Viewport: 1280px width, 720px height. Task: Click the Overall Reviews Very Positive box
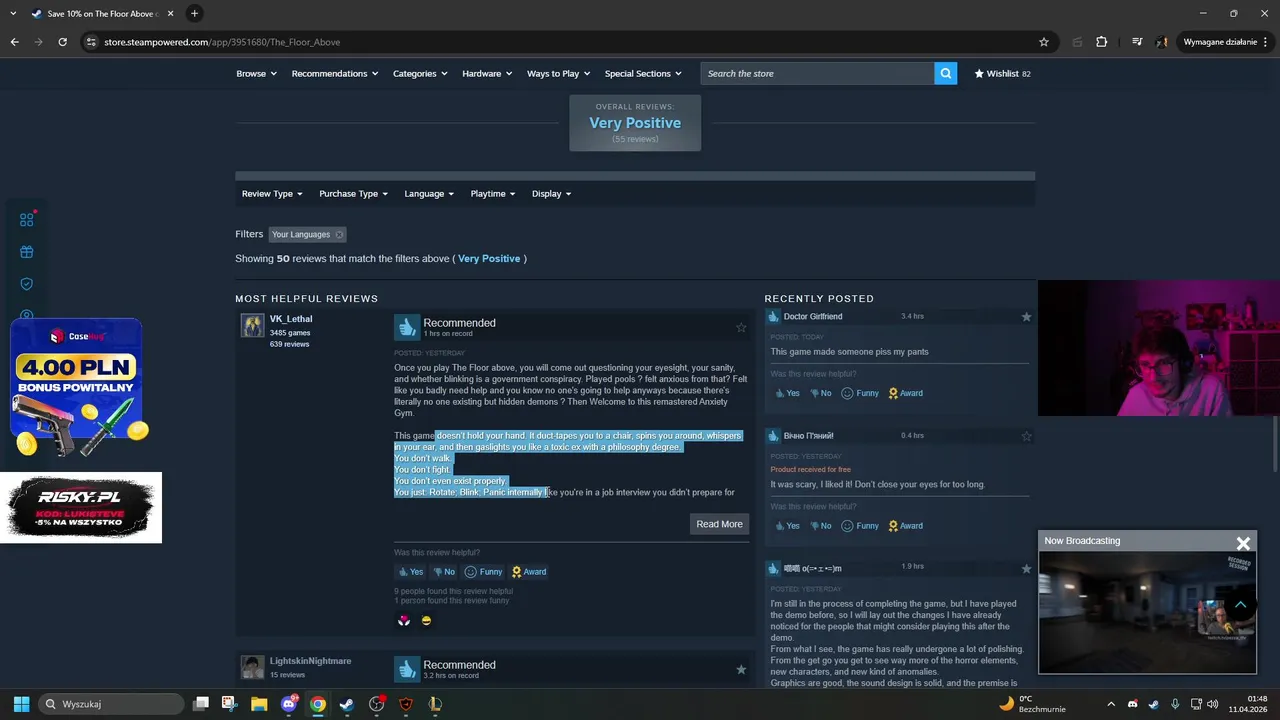click(635, 123)
